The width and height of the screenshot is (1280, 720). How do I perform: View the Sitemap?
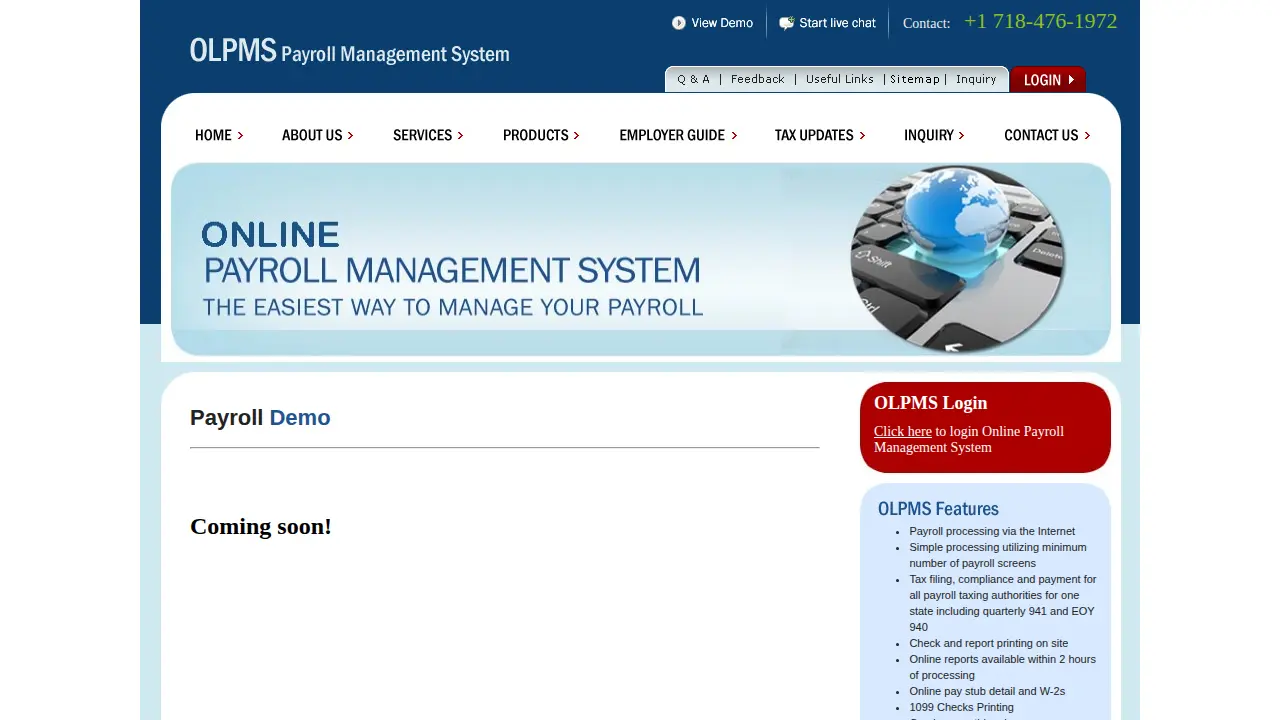[x=915, y=79]
